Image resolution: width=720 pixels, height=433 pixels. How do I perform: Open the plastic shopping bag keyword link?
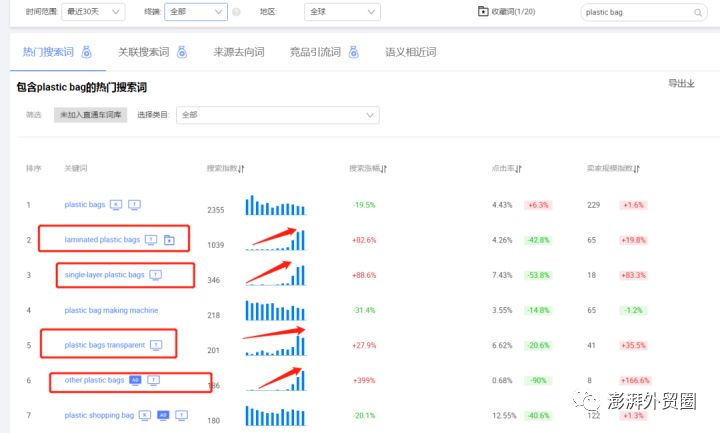click(99, 415)
